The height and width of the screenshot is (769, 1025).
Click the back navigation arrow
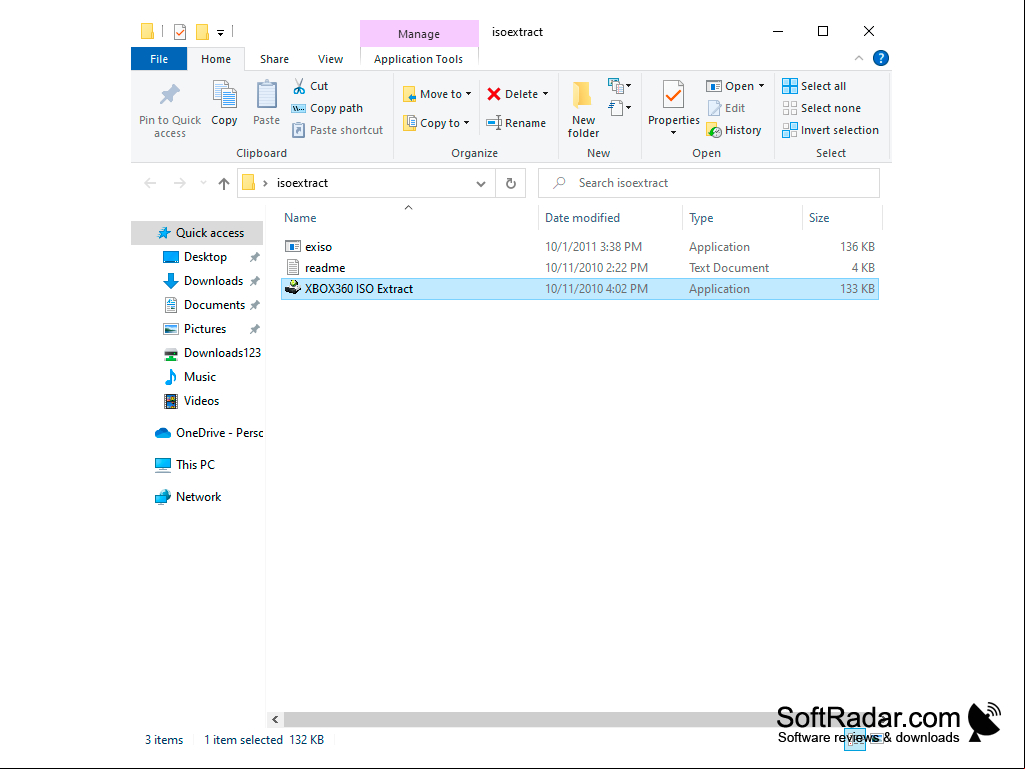coord(150,184)
